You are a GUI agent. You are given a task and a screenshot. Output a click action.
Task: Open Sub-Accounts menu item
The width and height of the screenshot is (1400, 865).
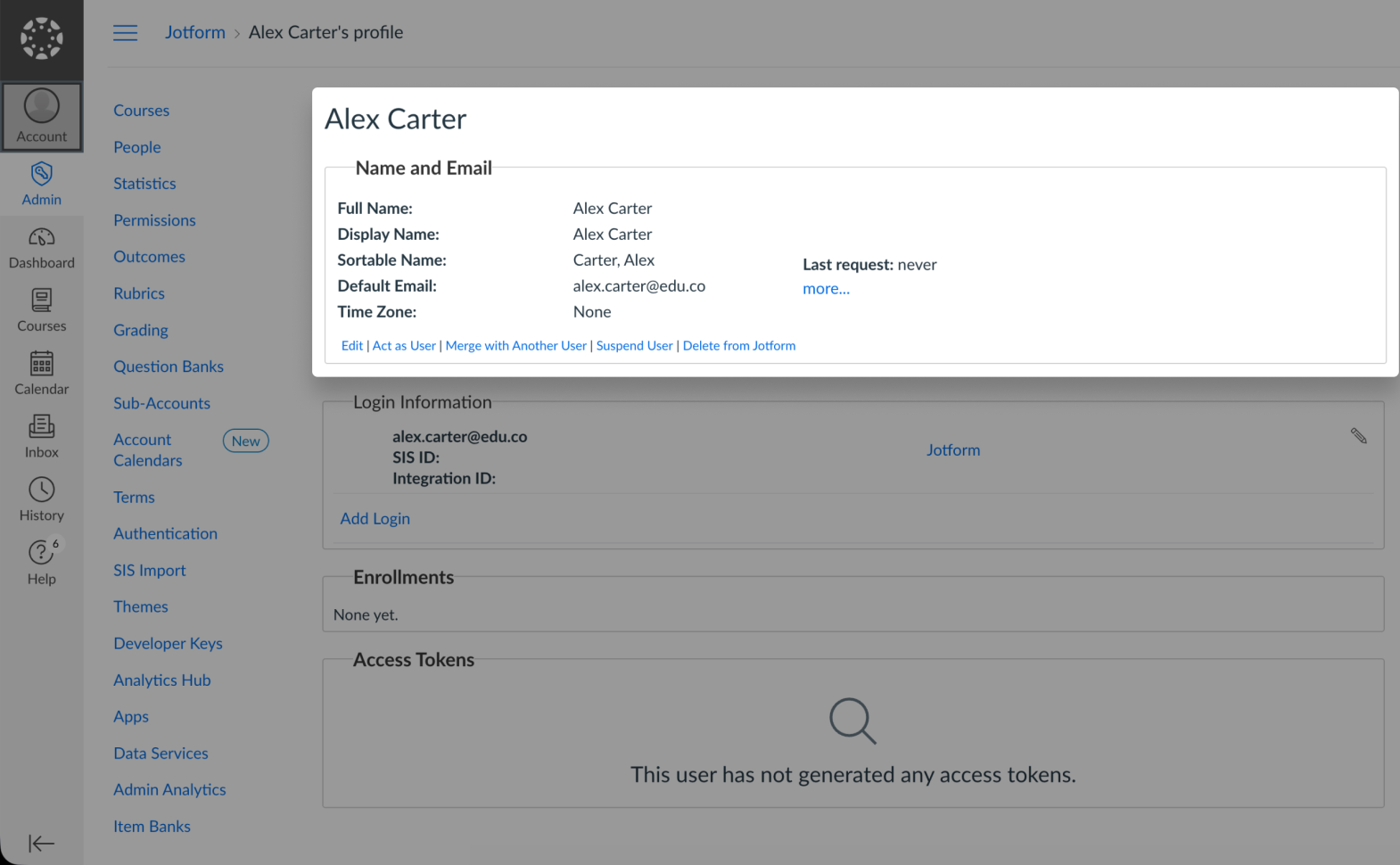tap(161, 403)
